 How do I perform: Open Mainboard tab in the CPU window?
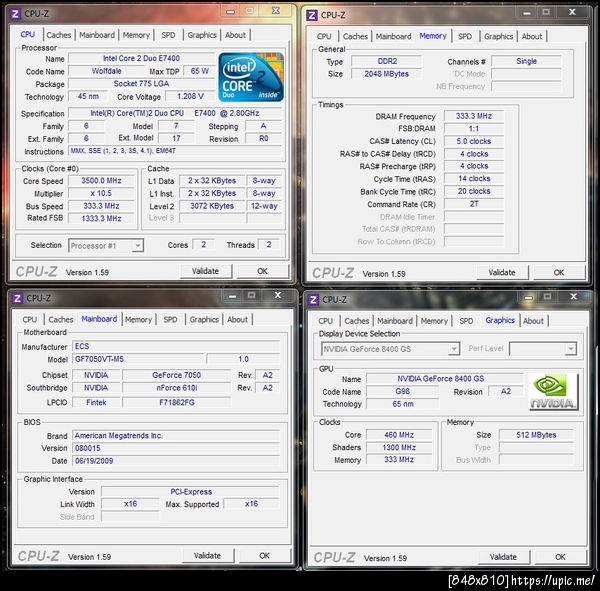pos(97,35)
